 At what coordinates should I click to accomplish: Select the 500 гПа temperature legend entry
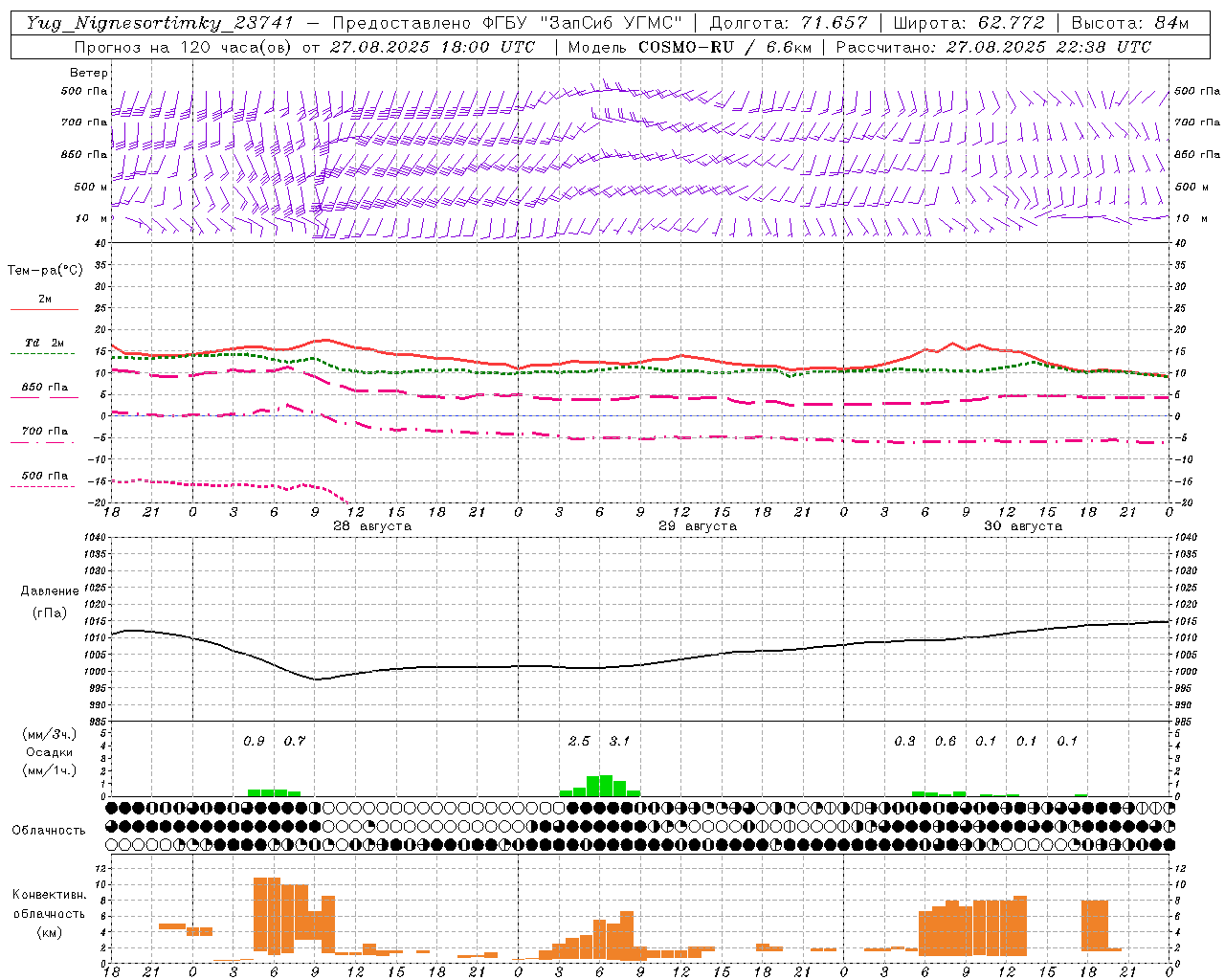tap(44, 476)
